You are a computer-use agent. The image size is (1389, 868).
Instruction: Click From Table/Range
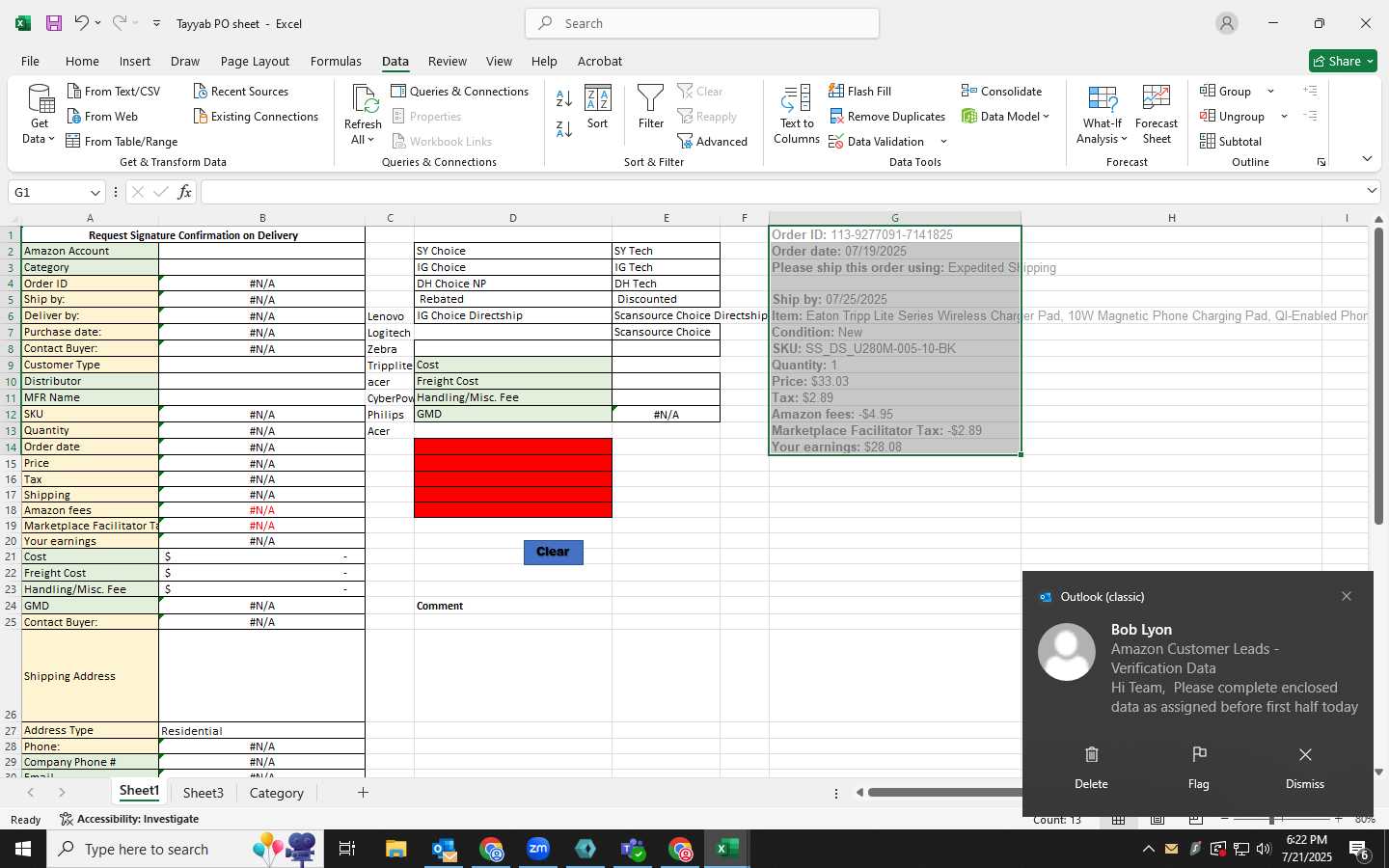(x=122, y=141)
